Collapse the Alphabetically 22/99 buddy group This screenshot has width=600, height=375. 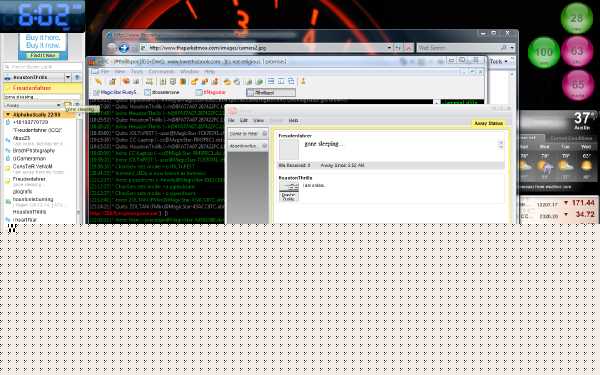pyautogui.click(x=8, y=115)
